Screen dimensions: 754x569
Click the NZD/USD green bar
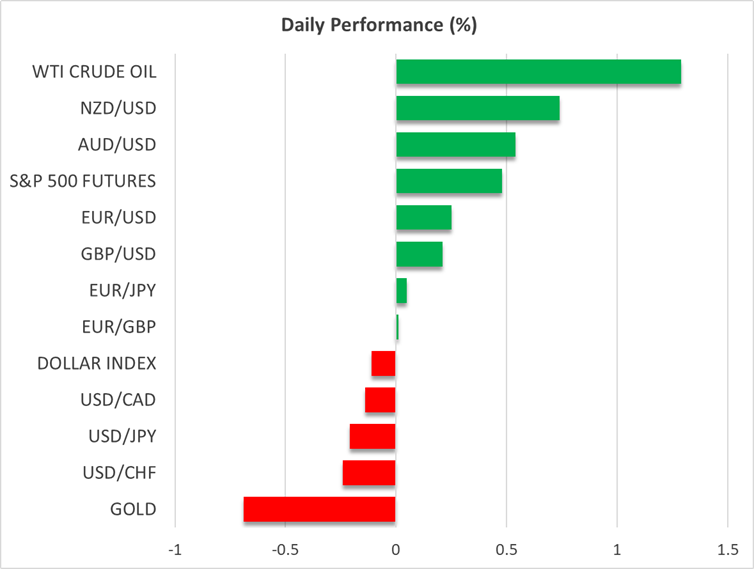(x=477, y=108)
